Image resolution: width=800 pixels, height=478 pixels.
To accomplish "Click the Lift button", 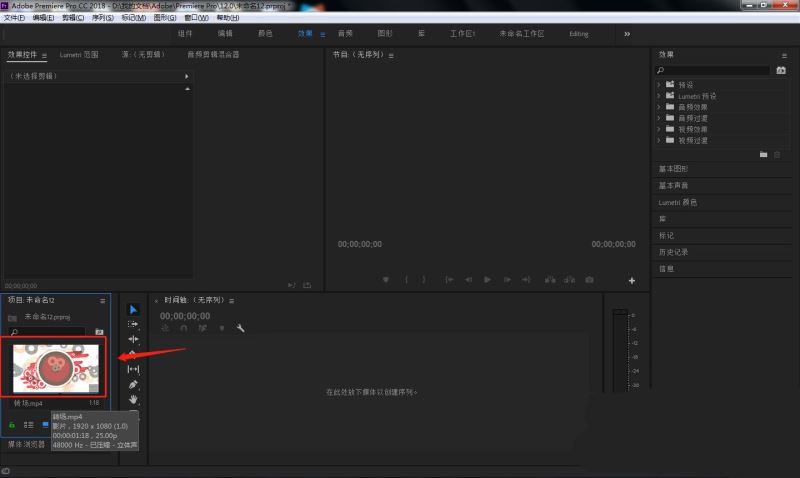I will (x=550, y=280).
